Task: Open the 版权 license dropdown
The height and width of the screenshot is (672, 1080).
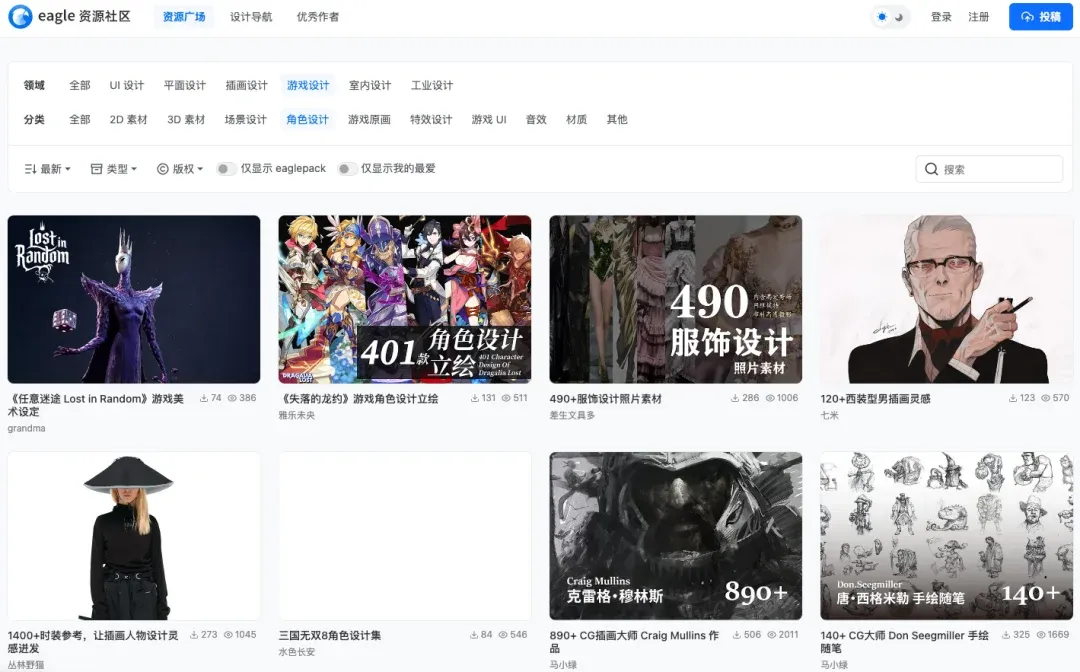Action: click(x=180, y=169)
